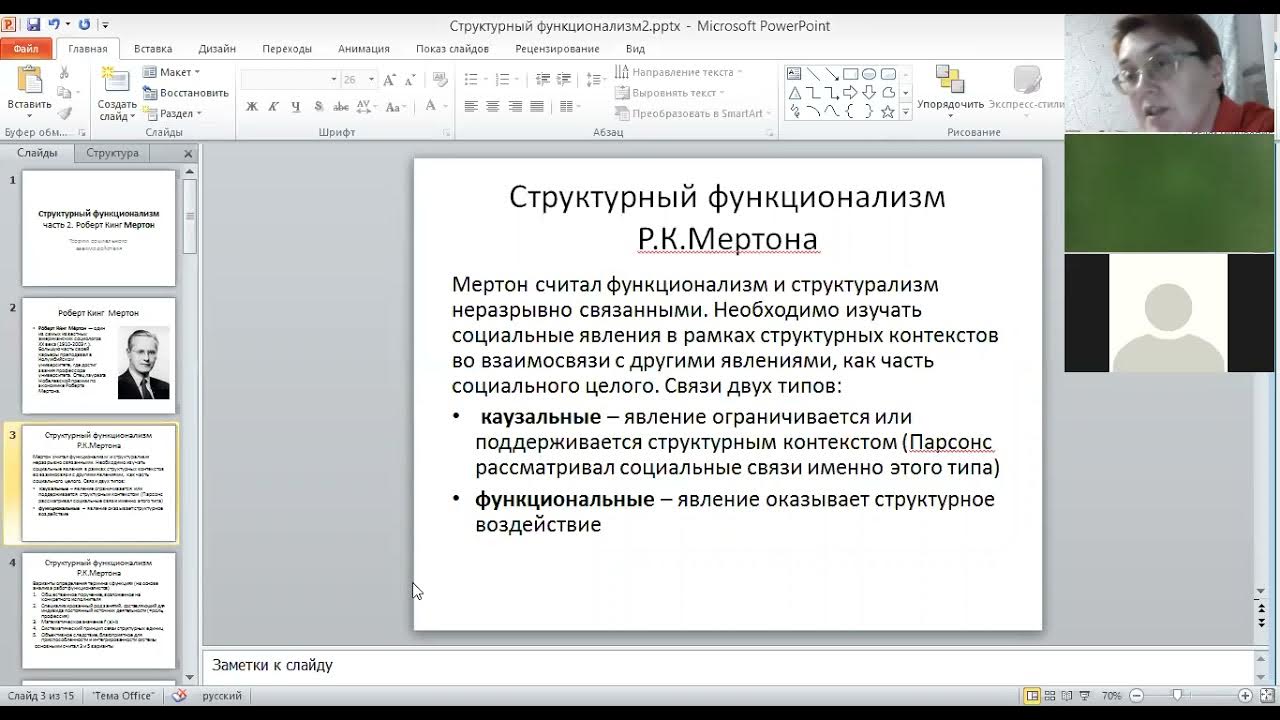Click into Заметки к слайду notes field
1280x720 pixels.
point(727,665)
